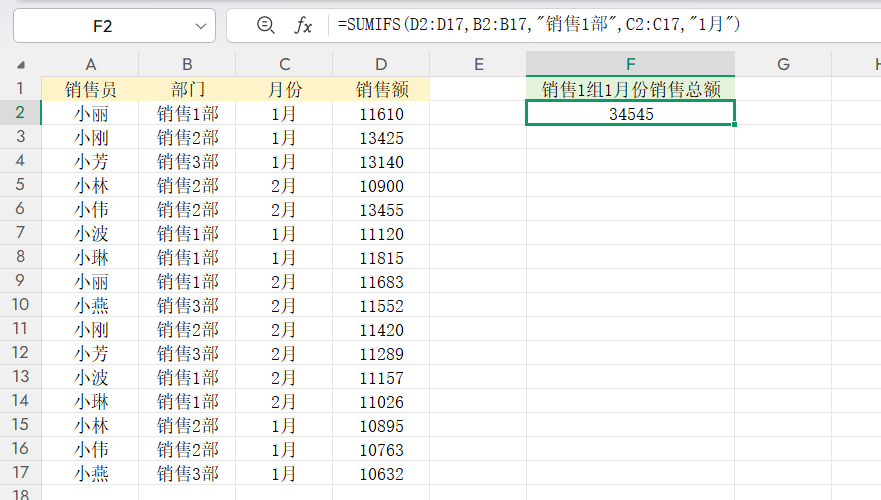Select row 2 header

coord(20,113)
